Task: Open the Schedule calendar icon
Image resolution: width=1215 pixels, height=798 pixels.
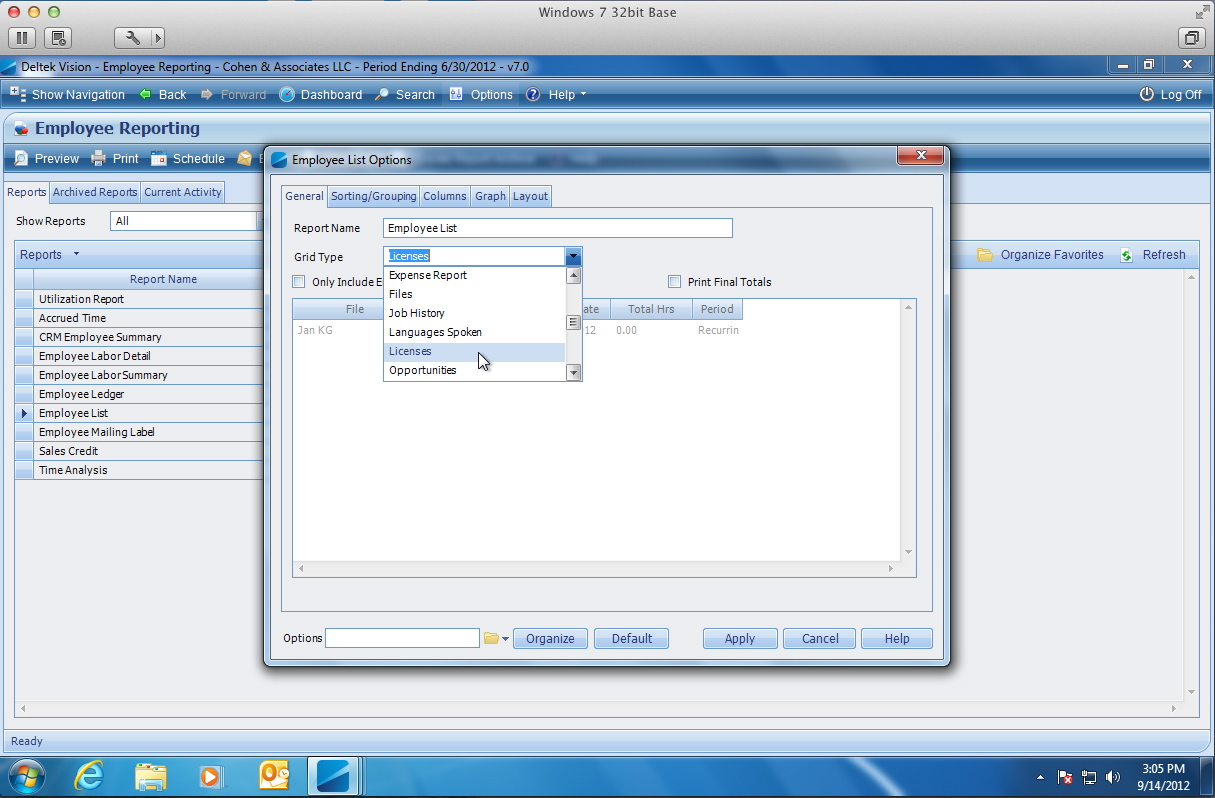Action: point(158,158)
